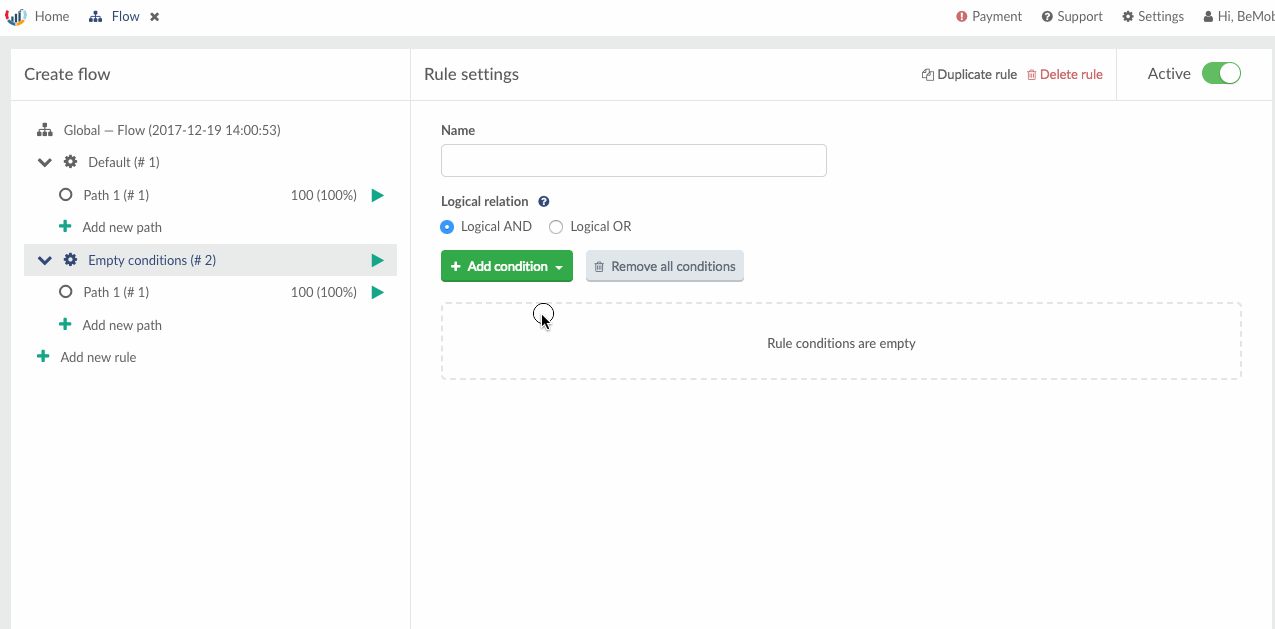Click the Duplicate rule link

[969, 74]
